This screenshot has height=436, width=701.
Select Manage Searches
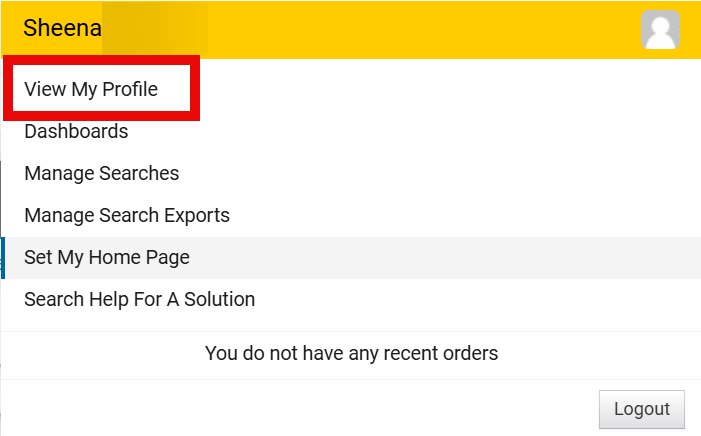pos(101,174)
